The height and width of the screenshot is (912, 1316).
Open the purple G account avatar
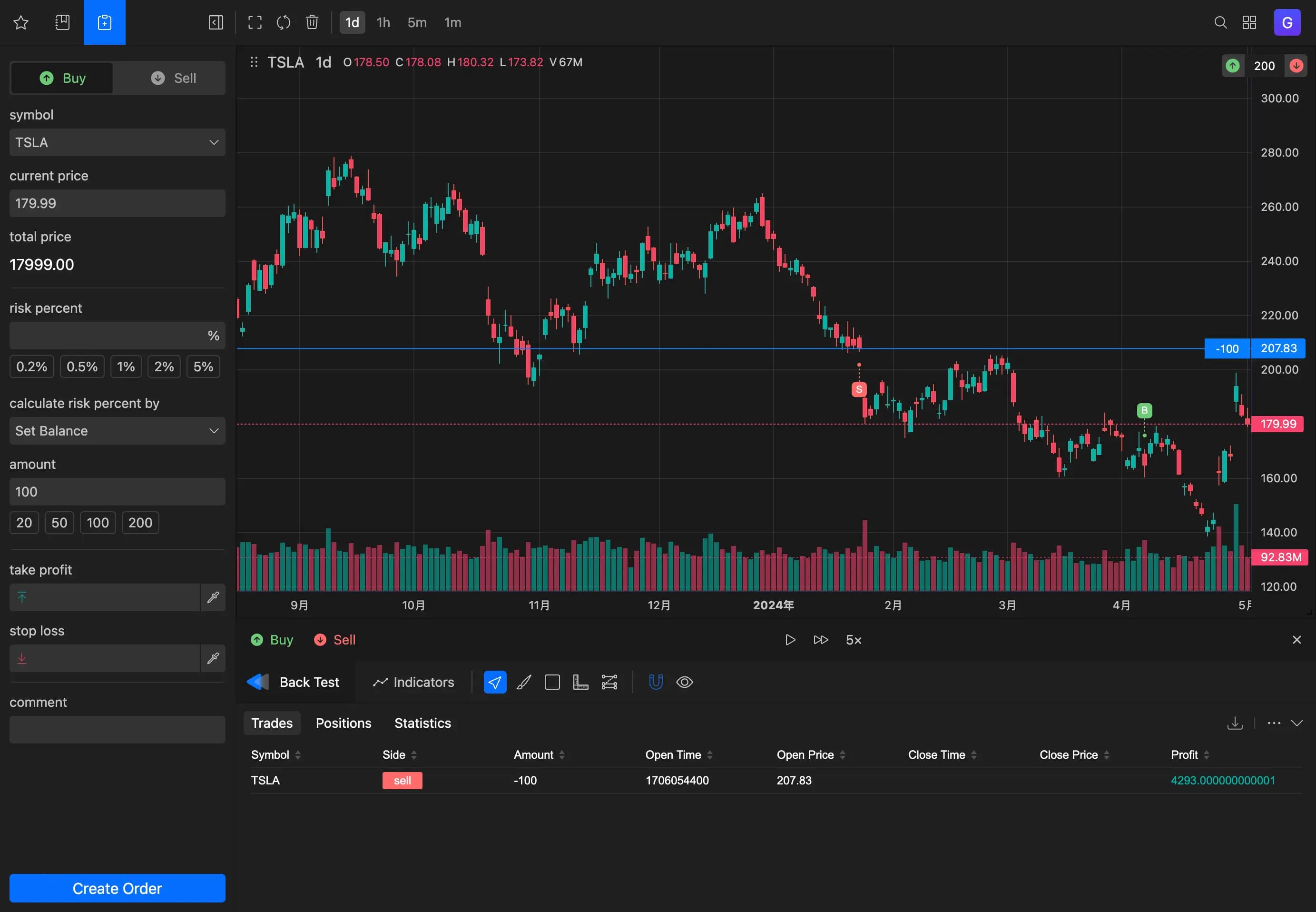click(1287, 22)
